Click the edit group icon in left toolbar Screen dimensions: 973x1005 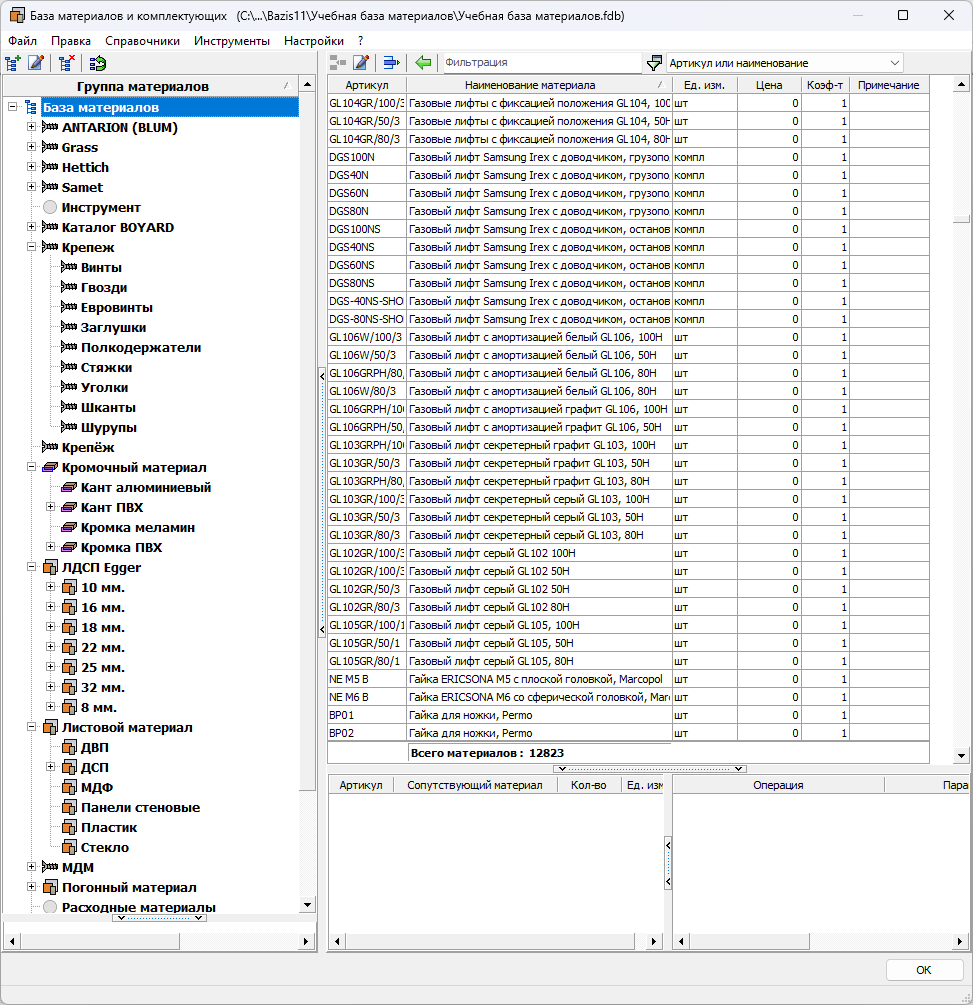(x=37, y=63)
